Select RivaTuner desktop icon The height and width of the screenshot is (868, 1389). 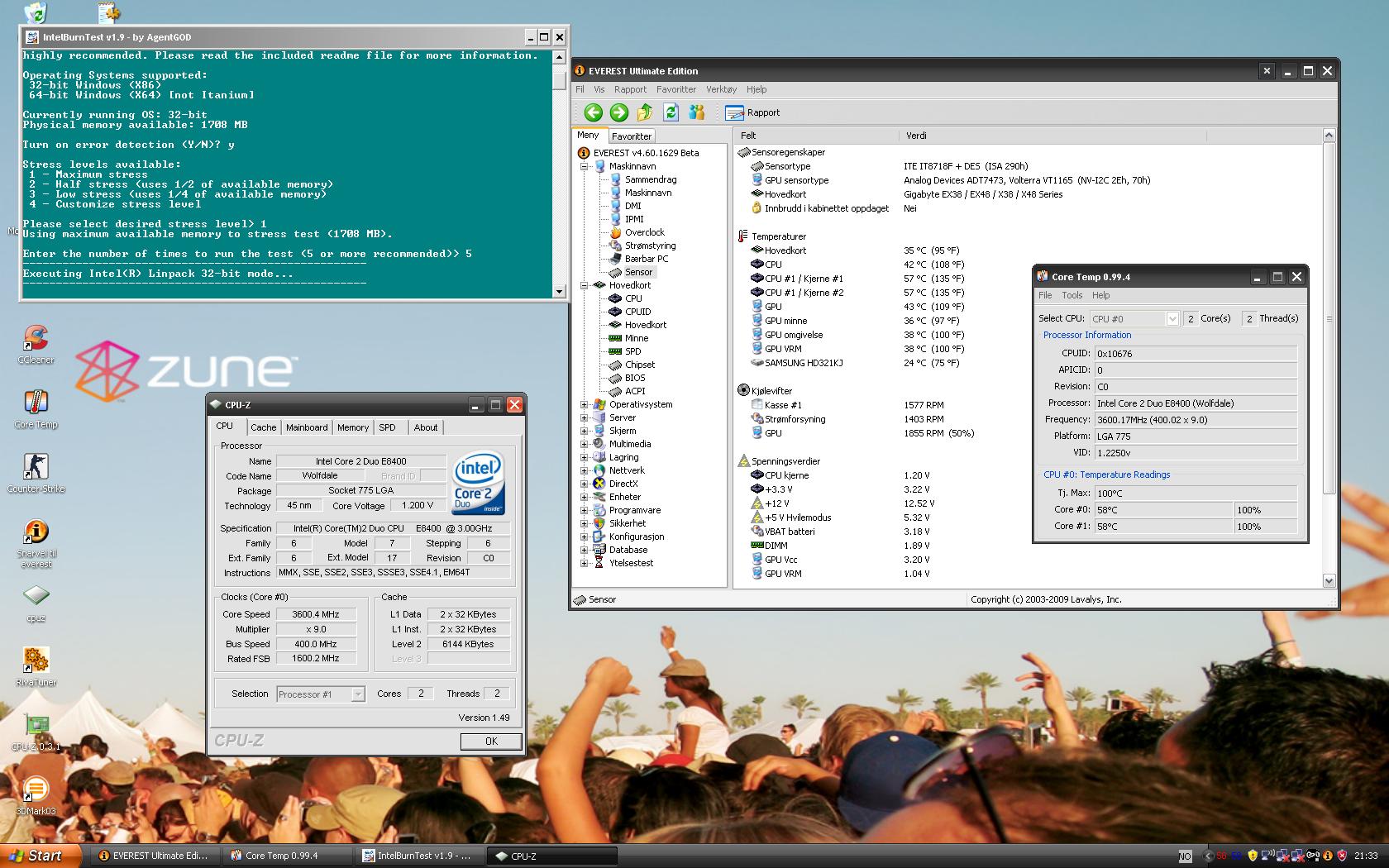coord(36,668)
